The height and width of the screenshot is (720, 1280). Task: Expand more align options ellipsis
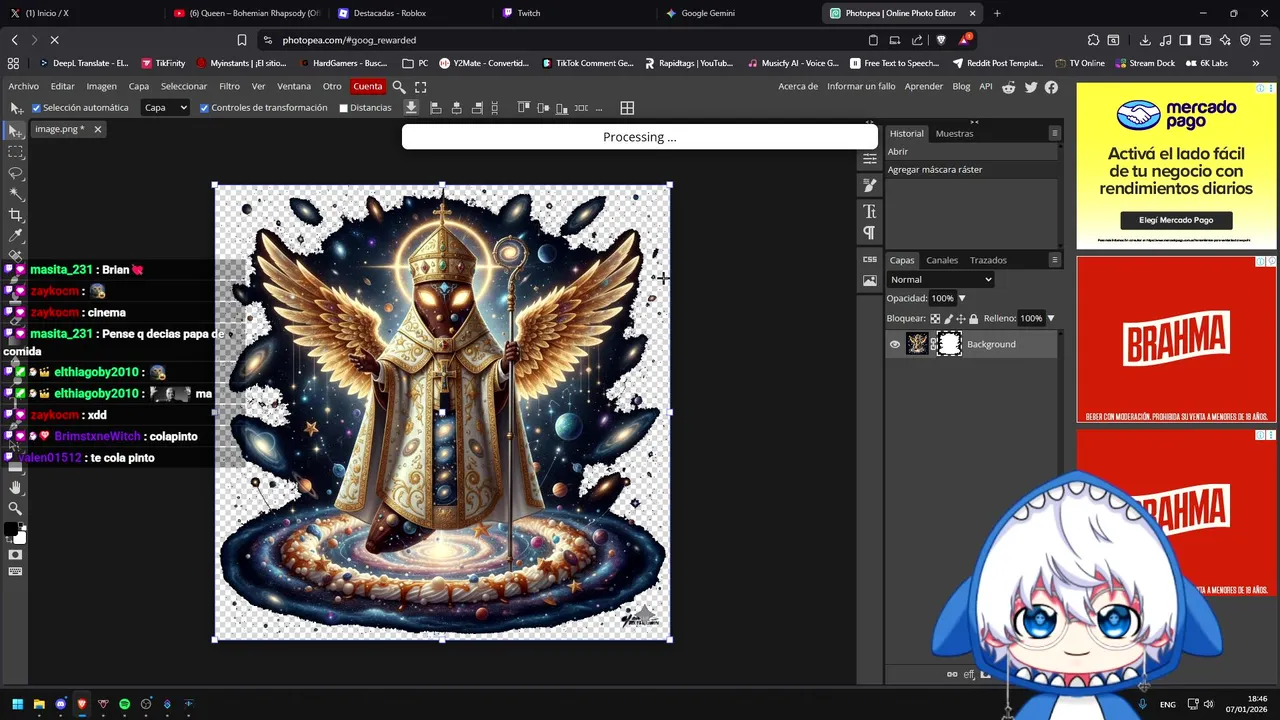point(599,108)
